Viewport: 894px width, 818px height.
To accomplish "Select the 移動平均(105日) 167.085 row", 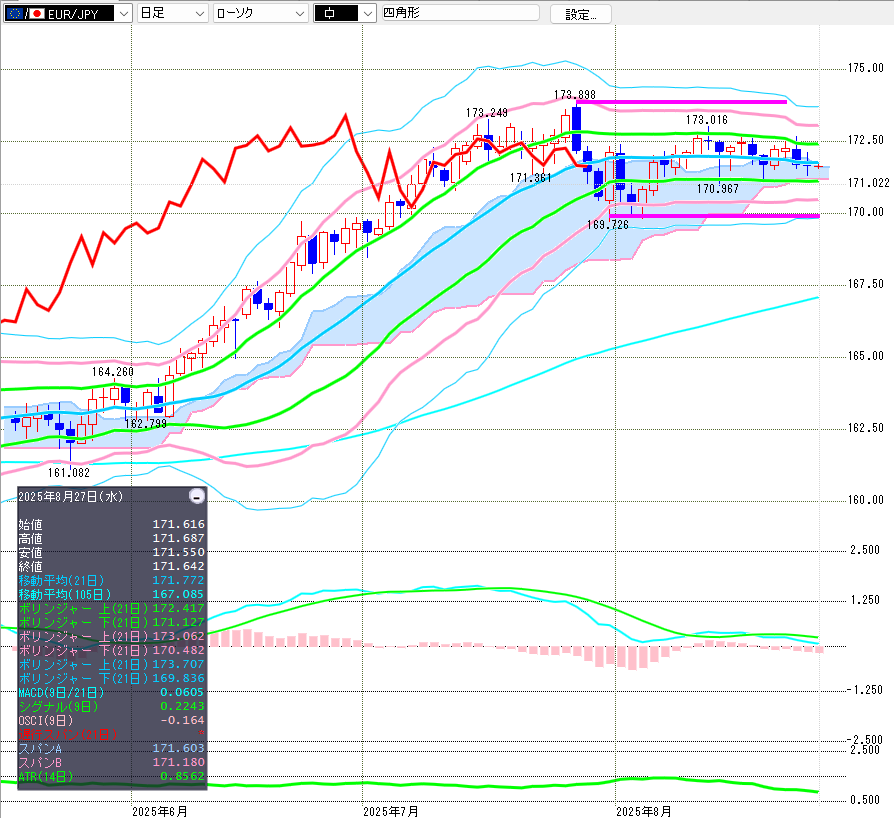I will [112, 595].
